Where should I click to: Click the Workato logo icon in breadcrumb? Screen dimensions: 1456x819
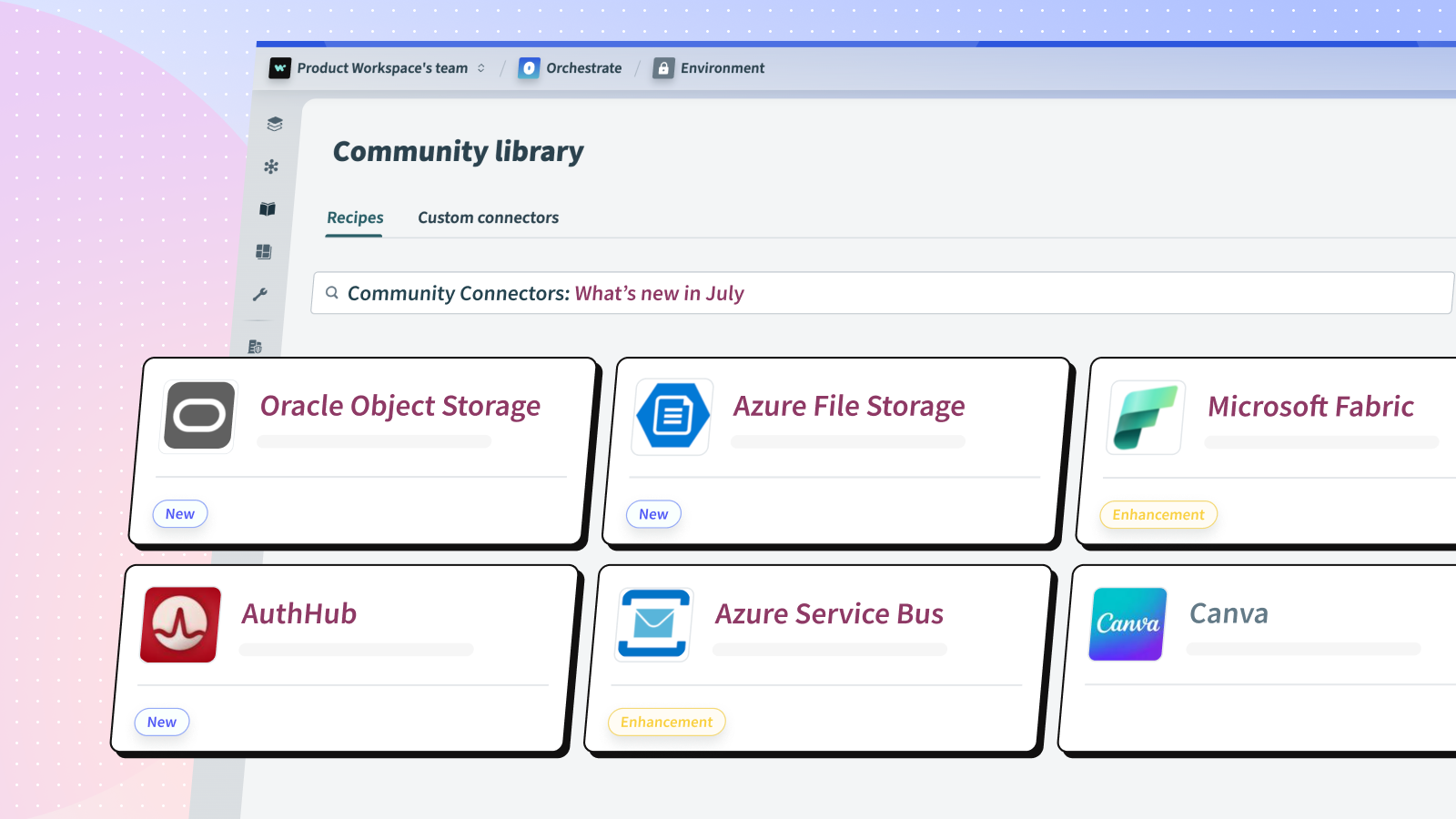pyautogui.click(x=280, y=68)
